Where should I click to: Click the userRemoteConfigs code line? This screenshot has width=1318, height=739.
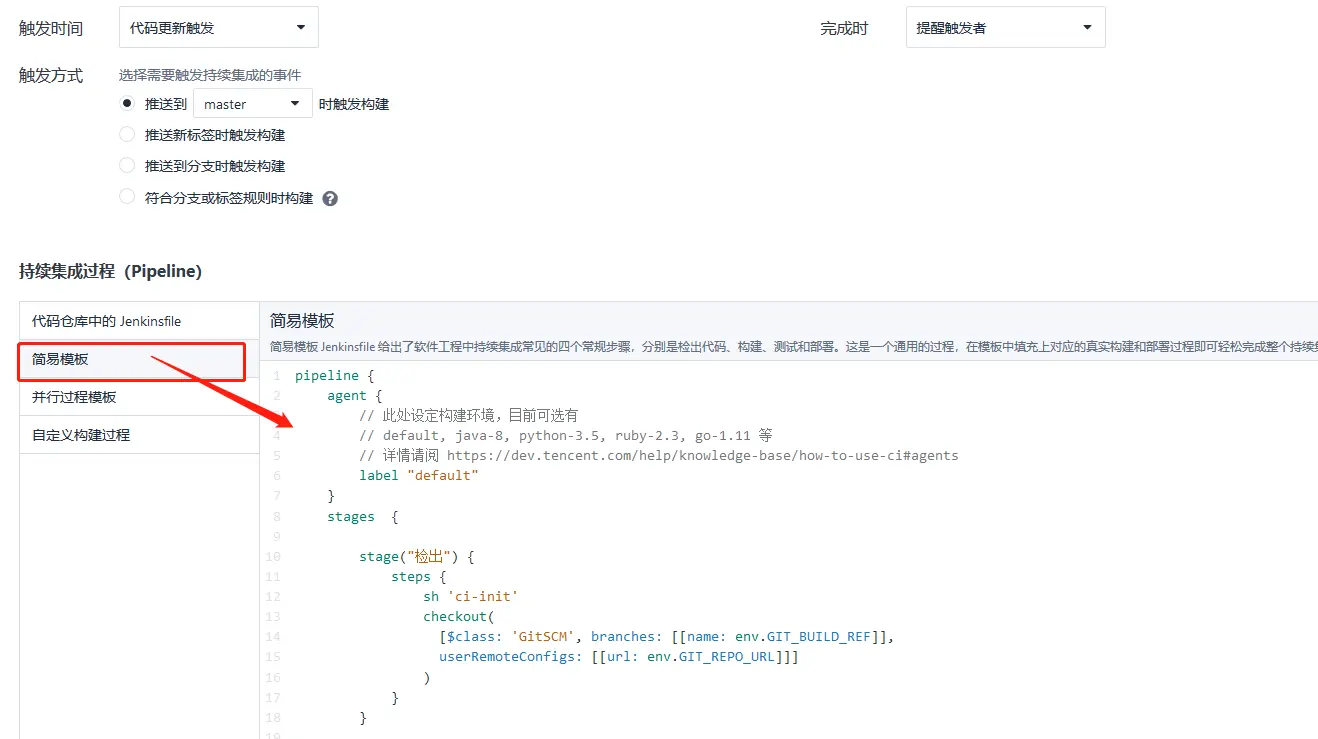tap(619, 656)
